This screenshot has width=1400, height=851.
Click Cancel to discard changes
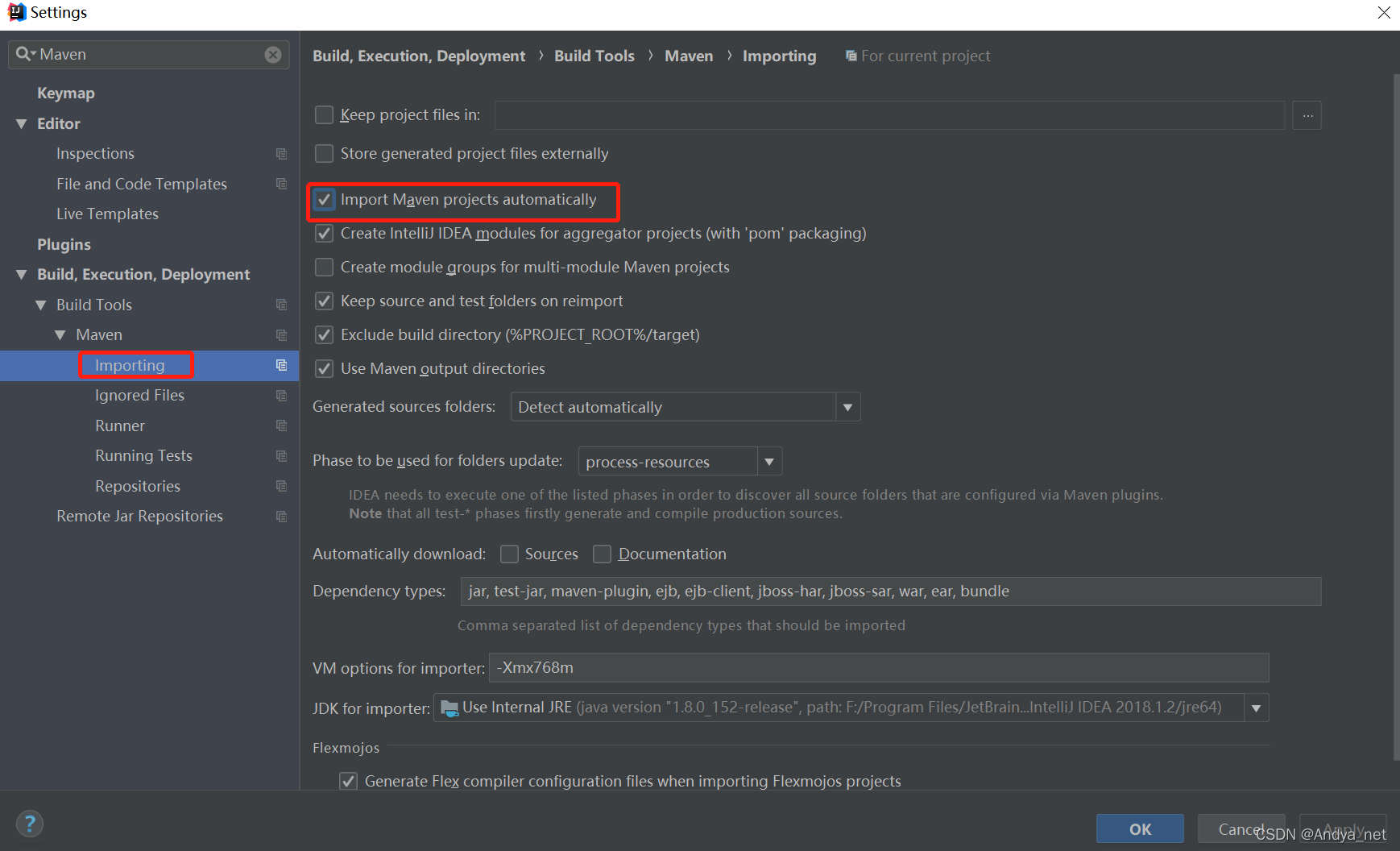click(x=1241, y=829)
